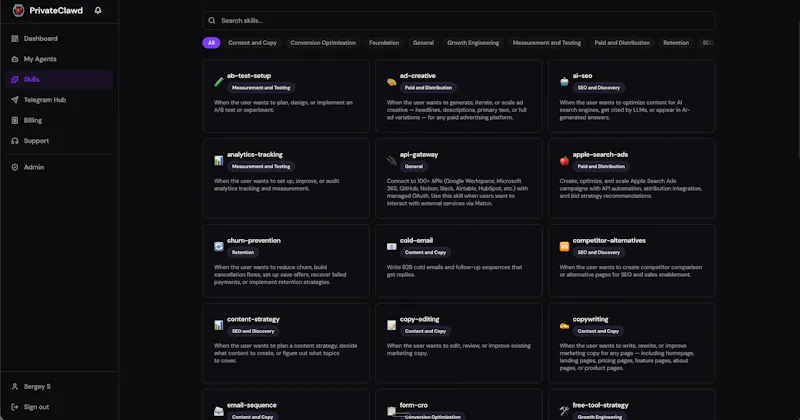This screenshot has height=420, width=800.
Task: Open ai-seo skill title
Action: [x=582, y=76]
